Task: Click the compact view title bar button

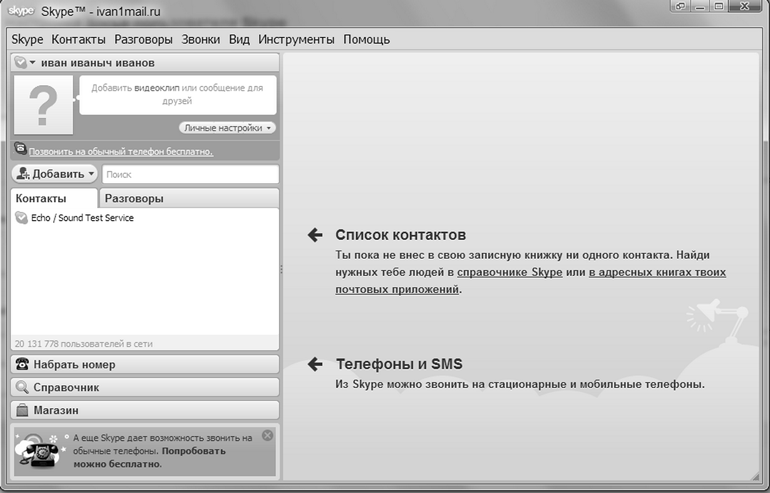Action: pyautogui.click(x=681, y=6)
